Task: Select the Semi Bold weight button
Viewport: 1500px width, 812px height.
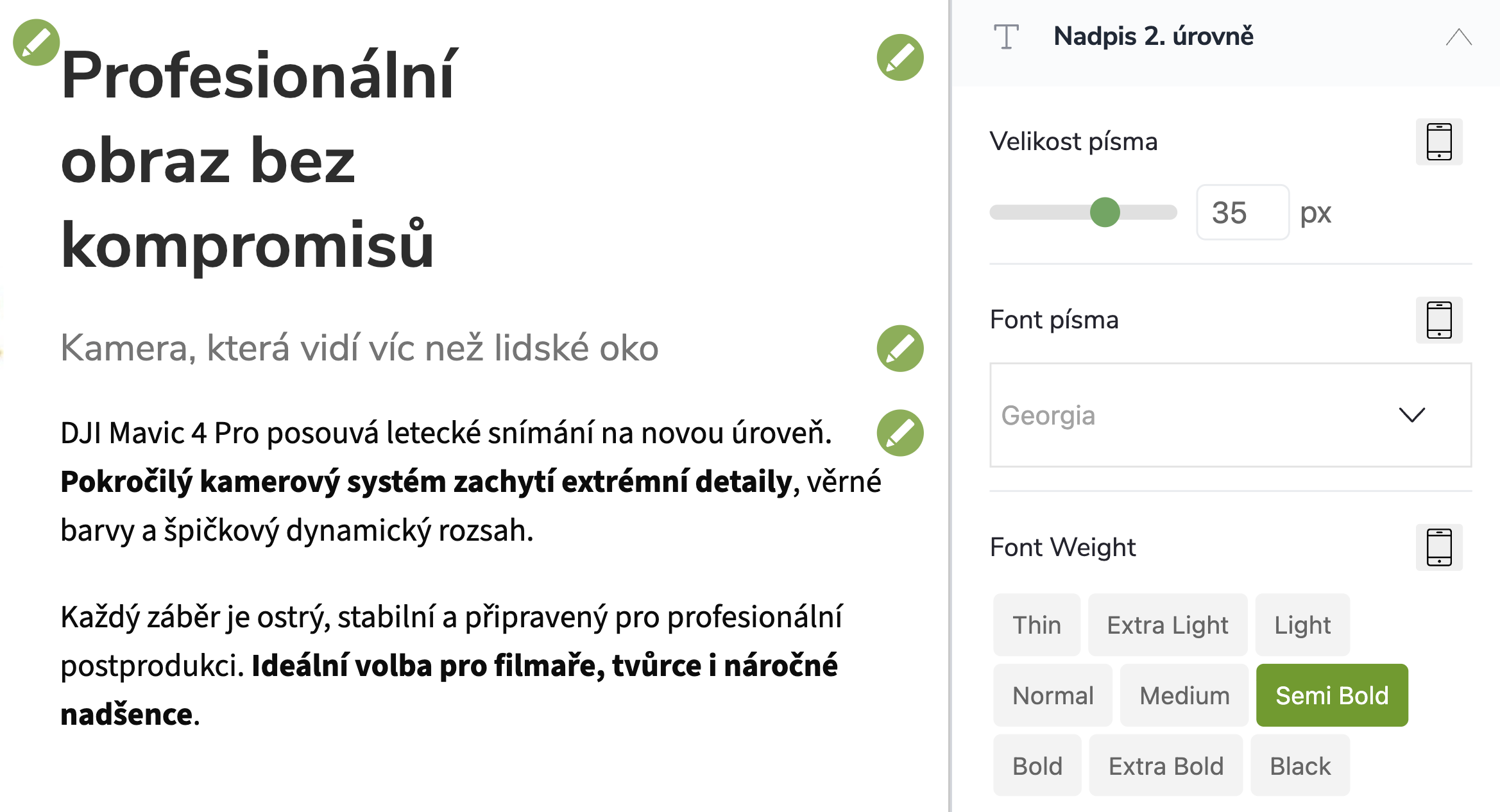Action: click(1331, 695)
